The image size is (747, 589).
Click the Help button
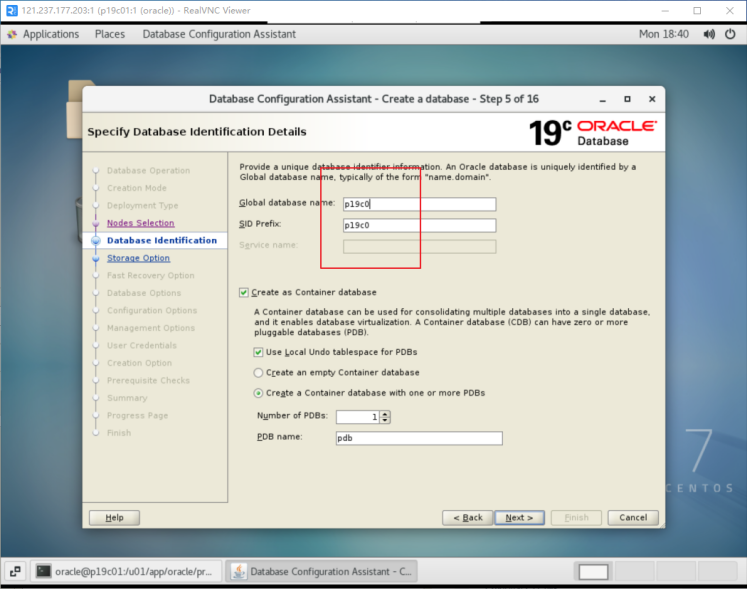pos(114,518)
